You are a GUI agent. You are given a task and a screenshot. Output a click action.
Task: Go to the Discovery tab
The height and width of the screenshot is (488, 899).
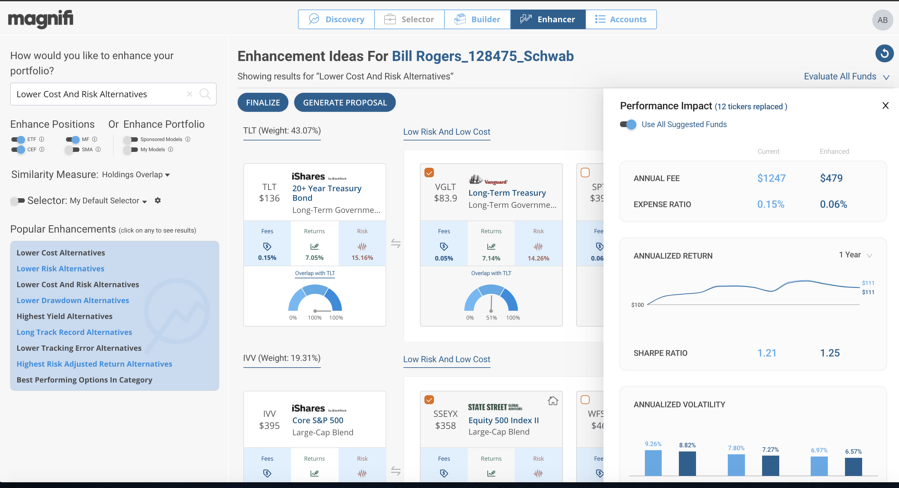336,19
